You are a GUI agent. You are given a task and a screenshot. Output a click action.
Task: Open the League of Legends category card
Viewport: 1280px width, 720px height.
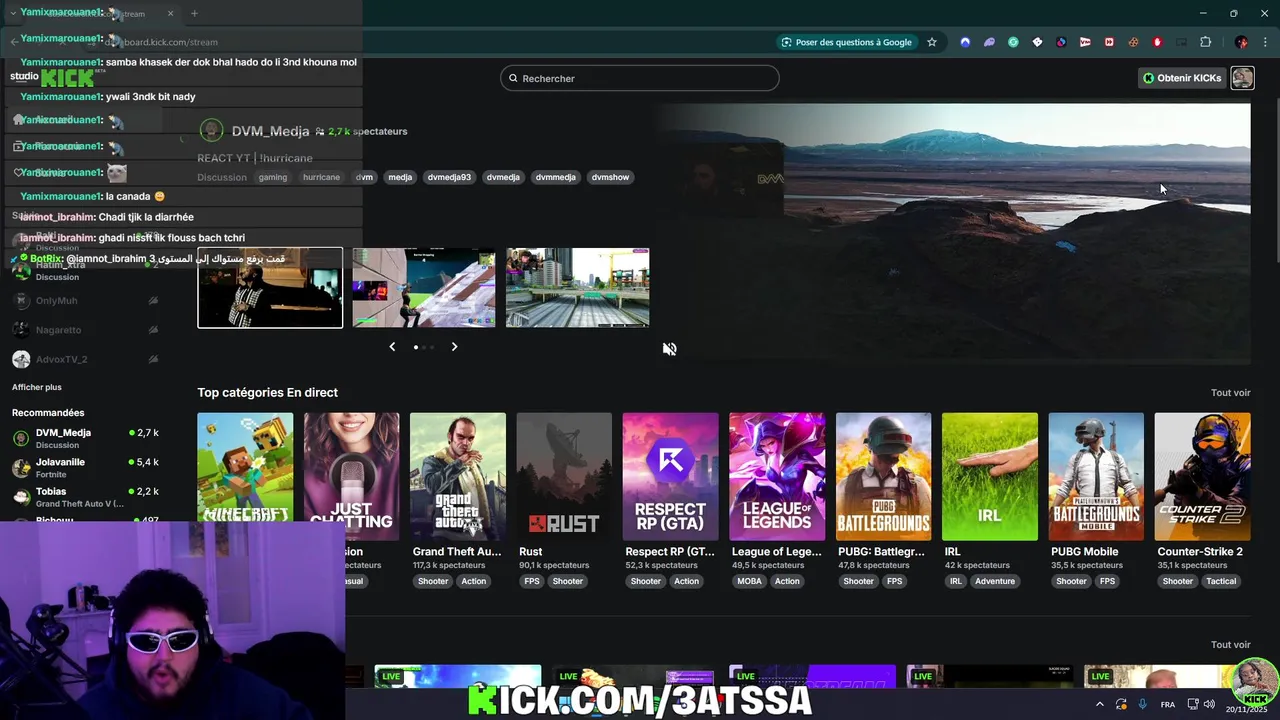pos(777,477)
